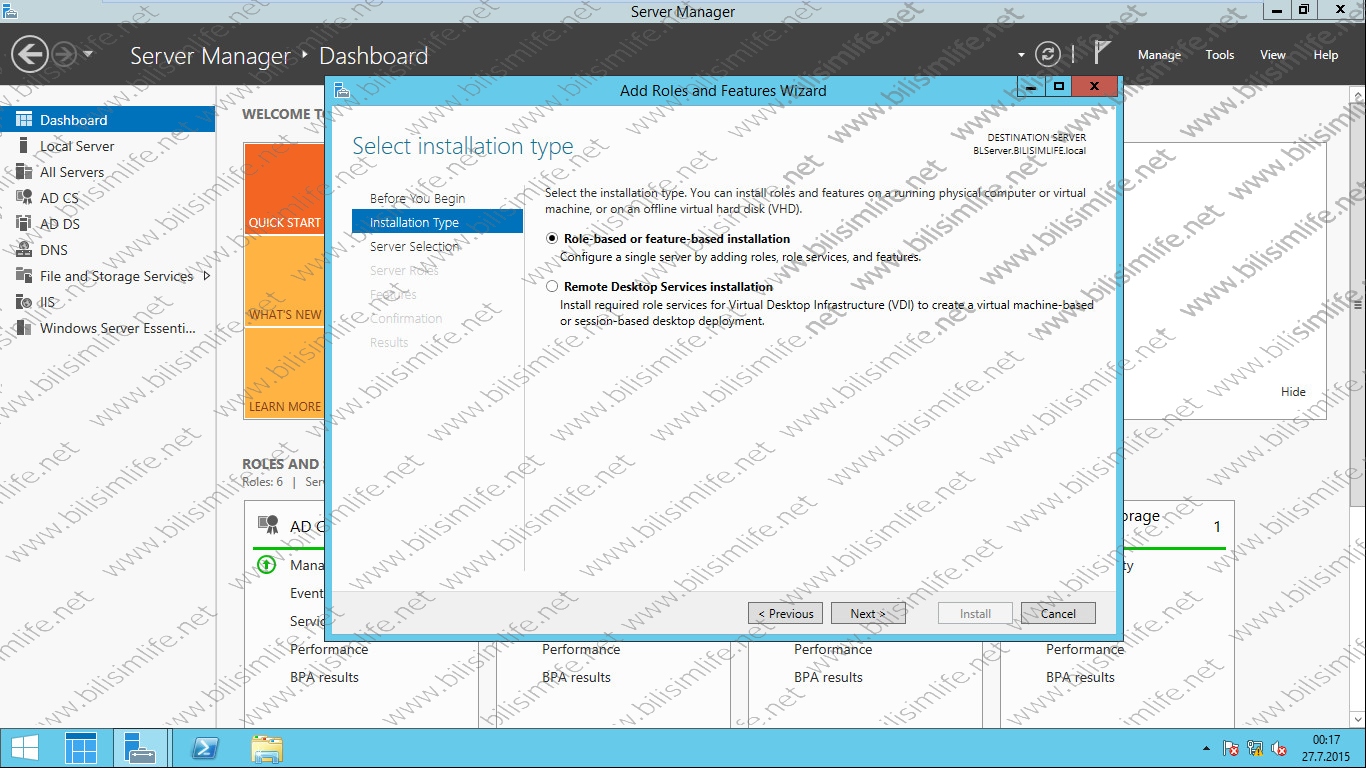Screen dimensions: 1366x768
Task: Open the View menu
Action: pyautogui.click(x=1272, y=55)
